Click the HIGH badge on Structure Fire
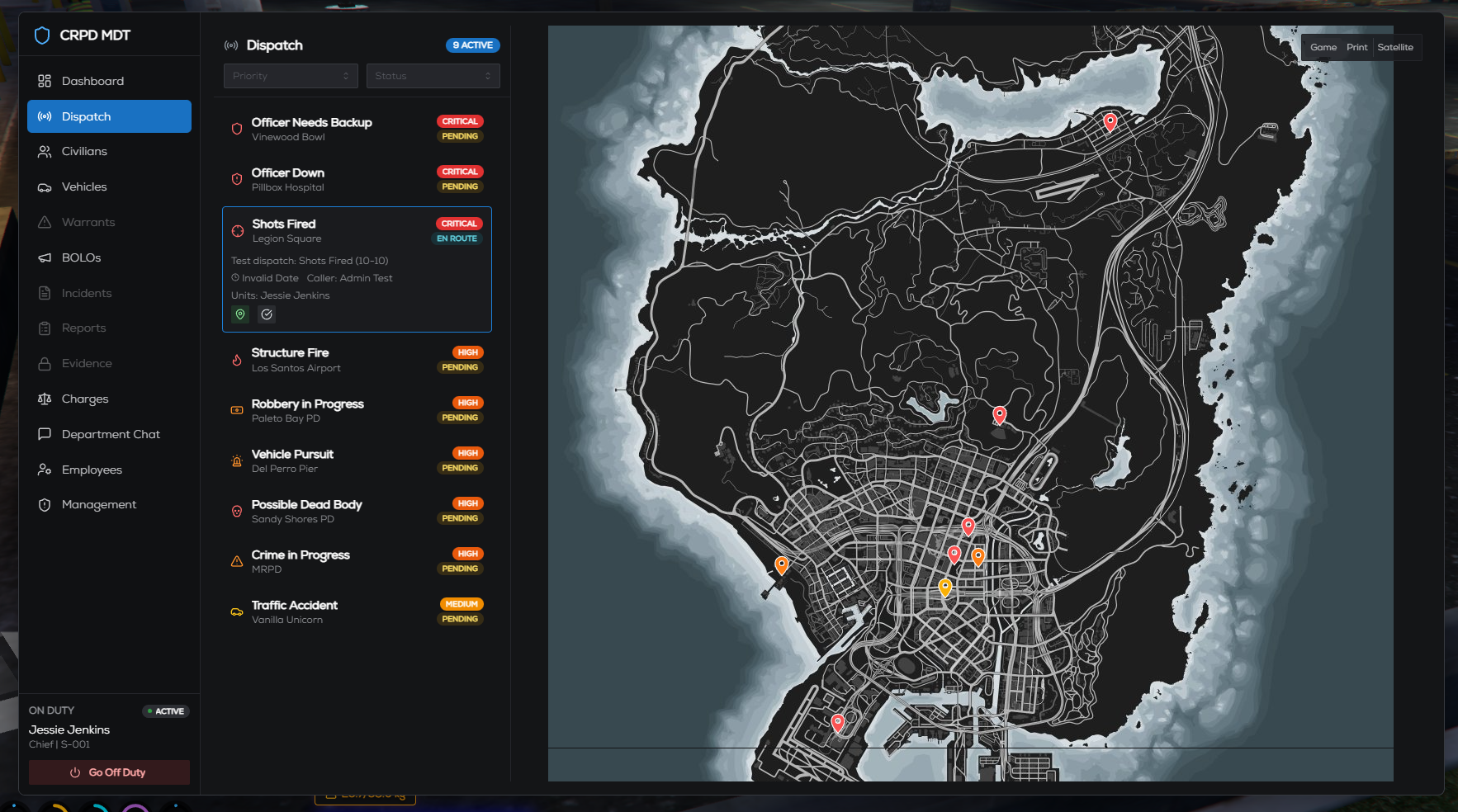 point(468,352)
